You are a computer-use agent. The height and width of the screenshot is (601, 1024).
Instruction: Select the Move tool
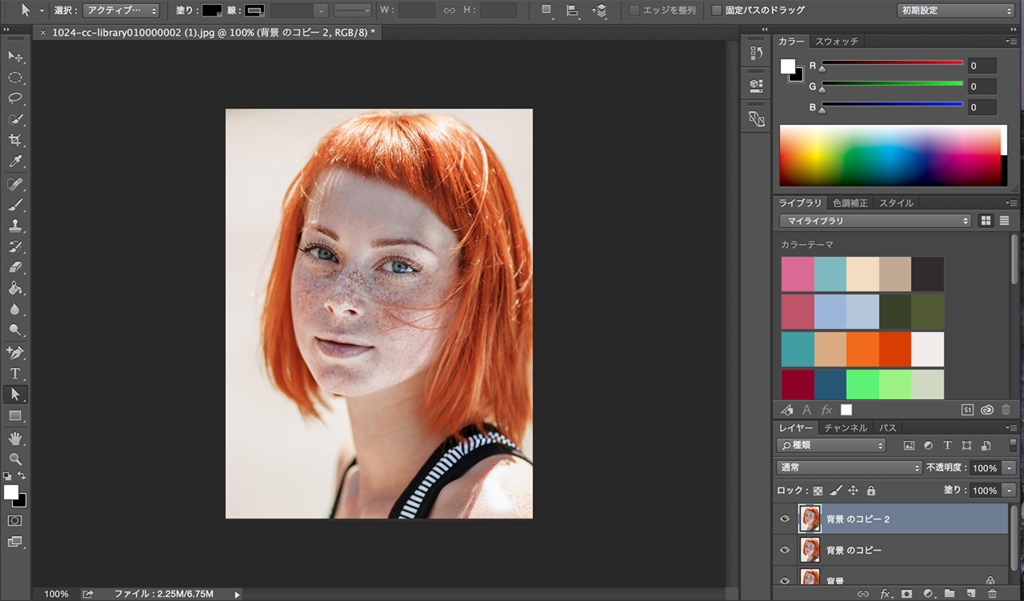[15, 57]
